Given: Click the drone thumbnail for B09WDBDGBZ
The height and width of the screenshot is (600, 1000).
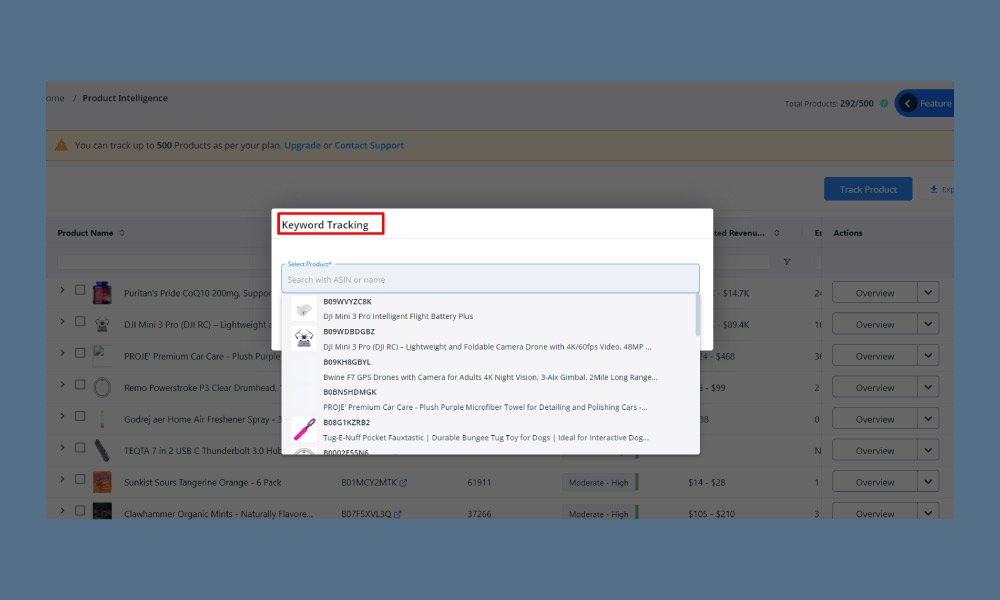Looking at the screenshot, I should coord(304,339).
